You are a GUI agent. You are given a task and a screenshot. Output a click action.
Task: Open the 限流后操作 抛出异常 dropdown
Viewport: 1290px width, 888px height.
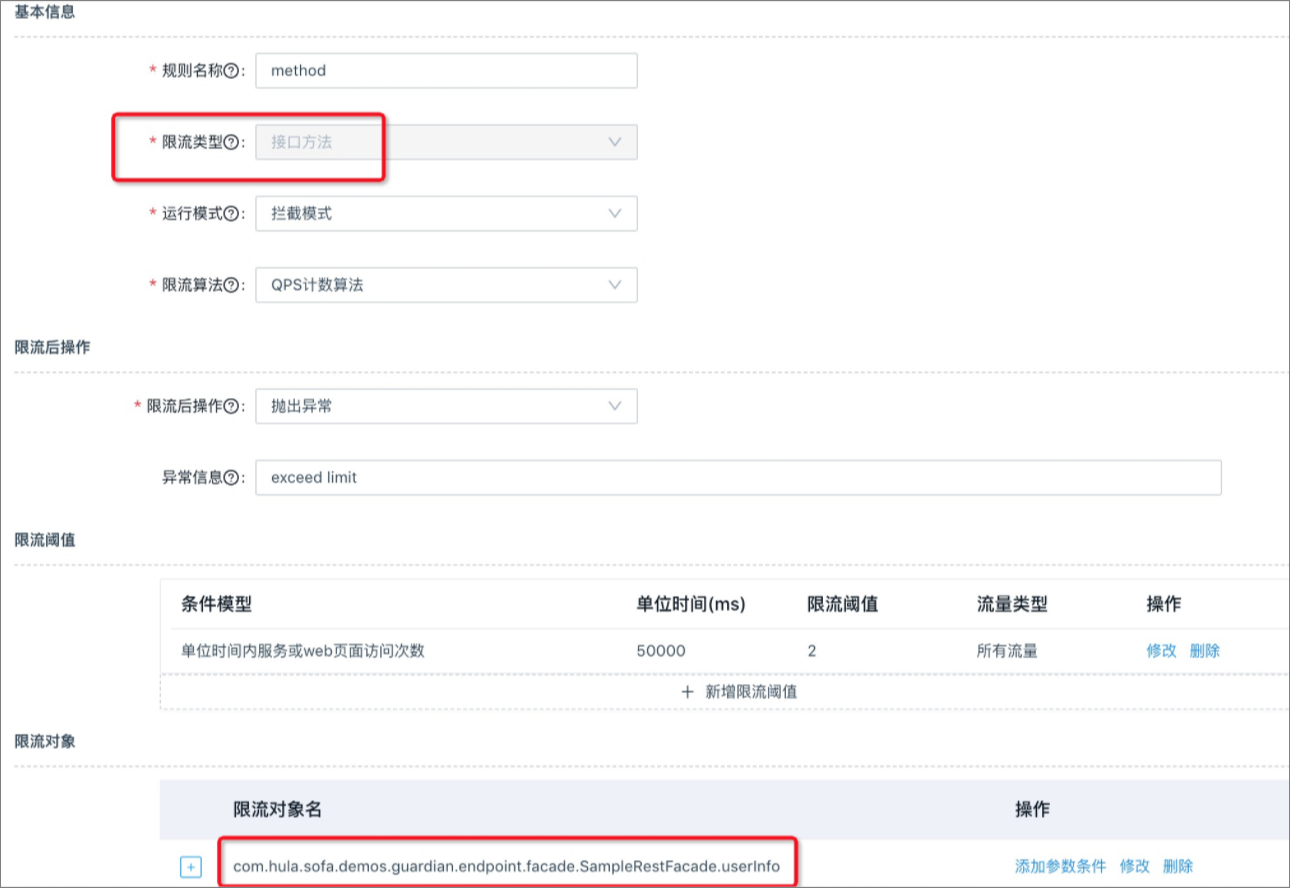click(446, 406)
